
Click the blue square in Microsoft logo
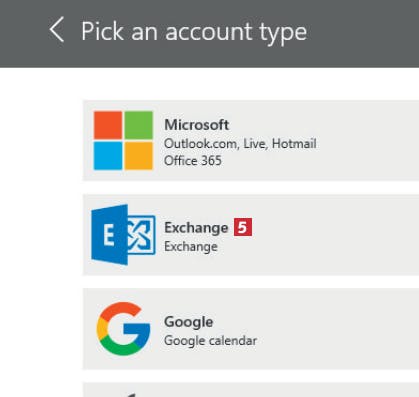108,156
